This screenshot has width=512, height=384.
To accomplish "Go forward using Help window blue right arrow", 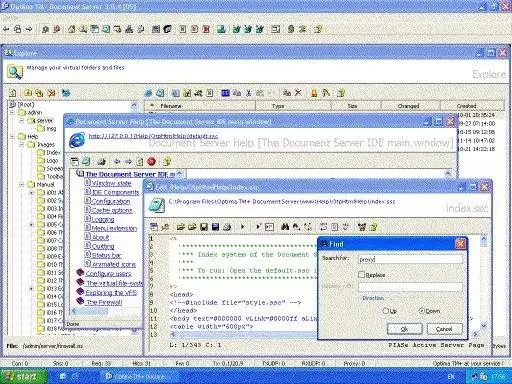I will [128, 162].
